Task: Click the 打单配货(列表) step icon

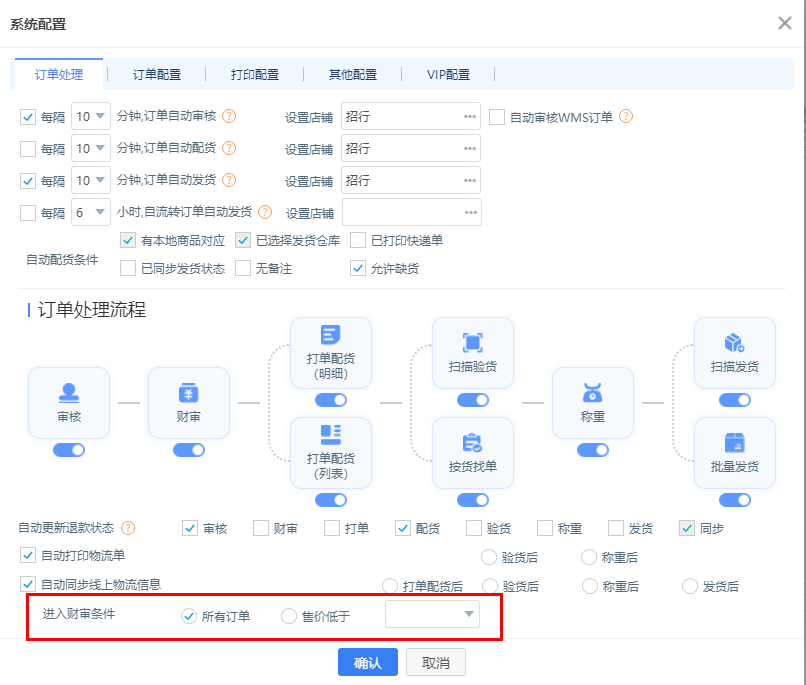Action: (331, 435)
